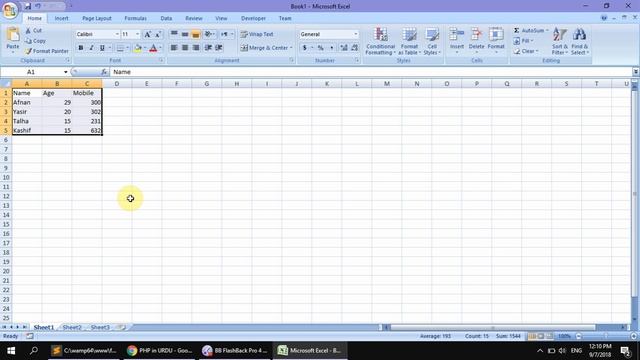The height and width of the screenshot is (360, 640).
Task: Switch to the Sheet3 worksheet tab
Action: pos(100,327)
